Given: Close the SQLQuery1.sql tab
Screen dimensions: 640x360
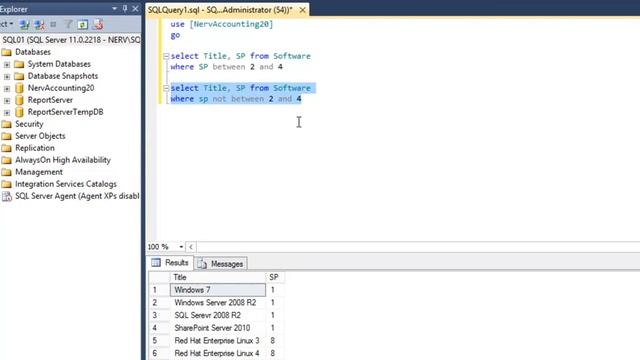Looking at the screenshot, I should 302,10.
